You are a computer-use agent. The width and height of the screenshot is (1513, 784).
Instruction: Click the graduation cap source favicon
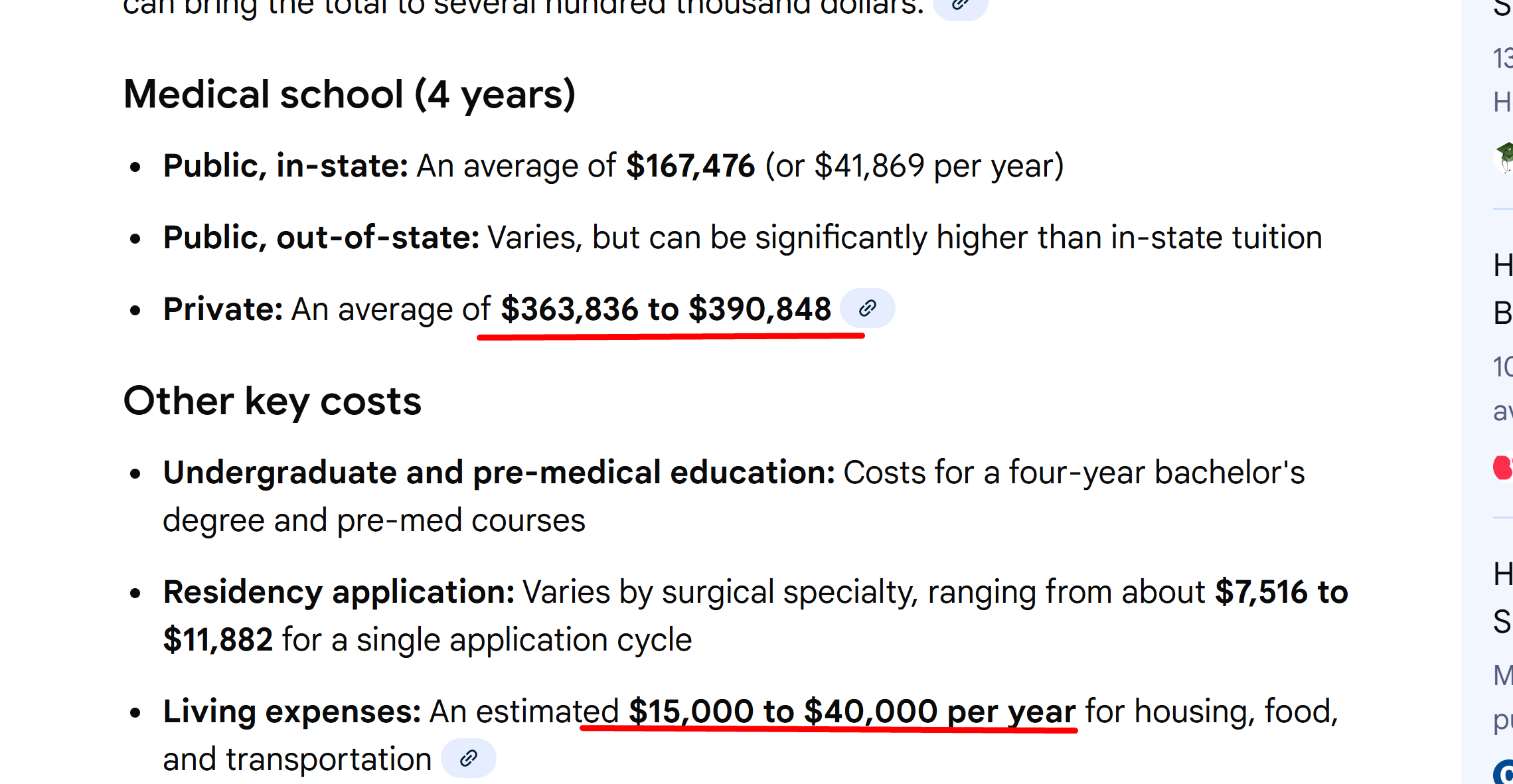click(x=1504, y=157)
